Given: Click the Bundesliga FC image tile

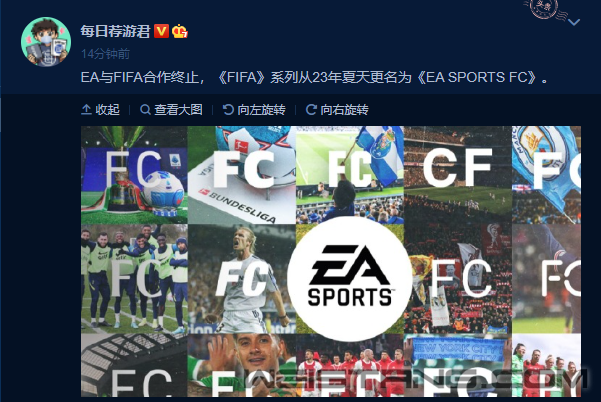Looking at the screenshot, I should (x=242, y=175).
